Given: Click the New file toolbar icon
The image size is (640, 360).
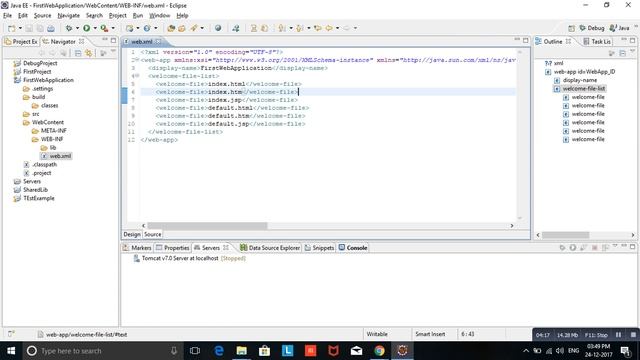Looking at the screenshot, I should (x=11, y=28).
